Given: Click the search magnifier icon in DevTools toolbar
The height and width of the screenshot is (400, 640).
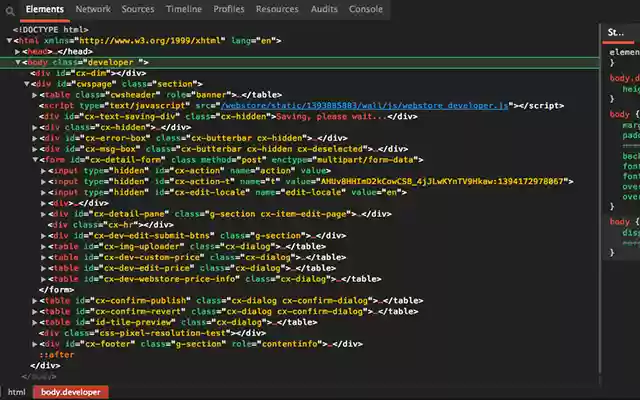Looking at the screenshot, I should click(10, 11).
